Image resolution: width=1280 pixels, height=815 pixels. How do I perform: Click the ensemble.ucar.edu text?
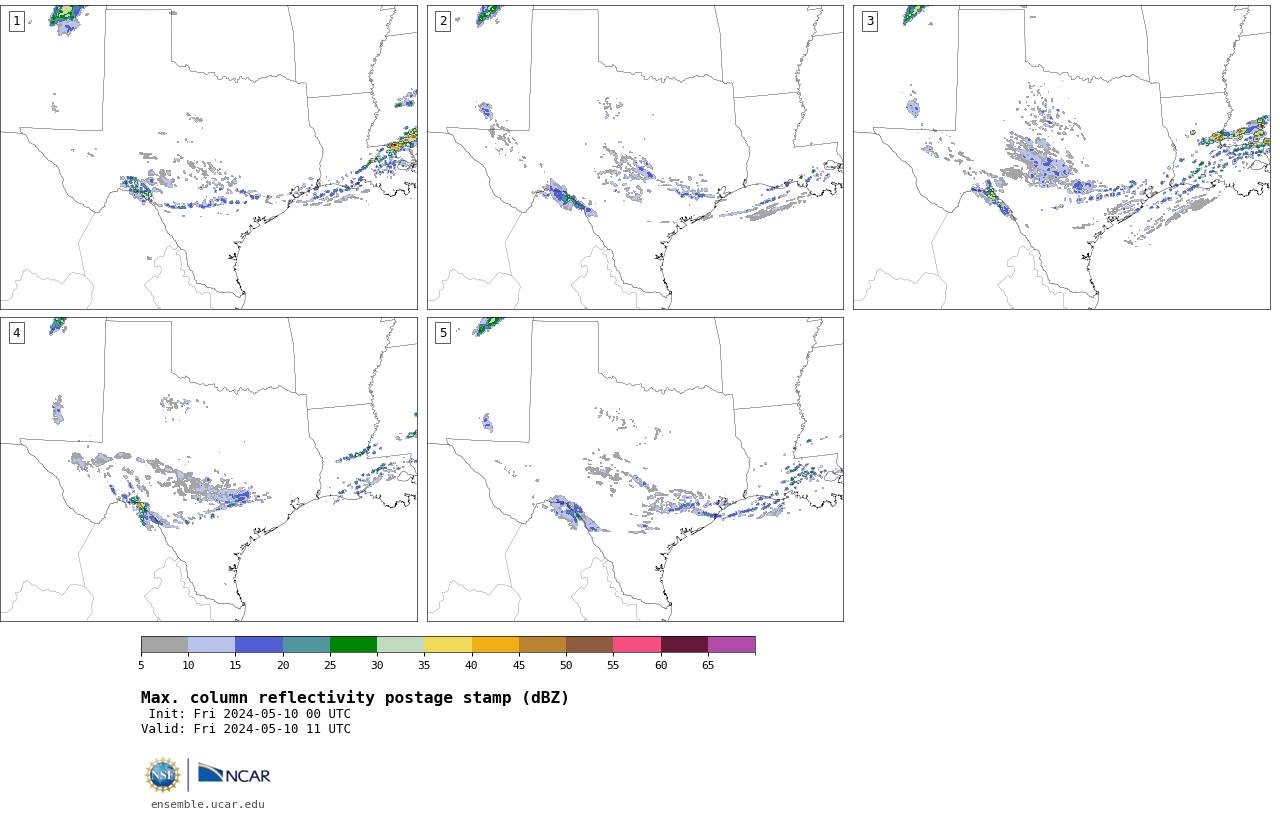click(x=208, y=804)
